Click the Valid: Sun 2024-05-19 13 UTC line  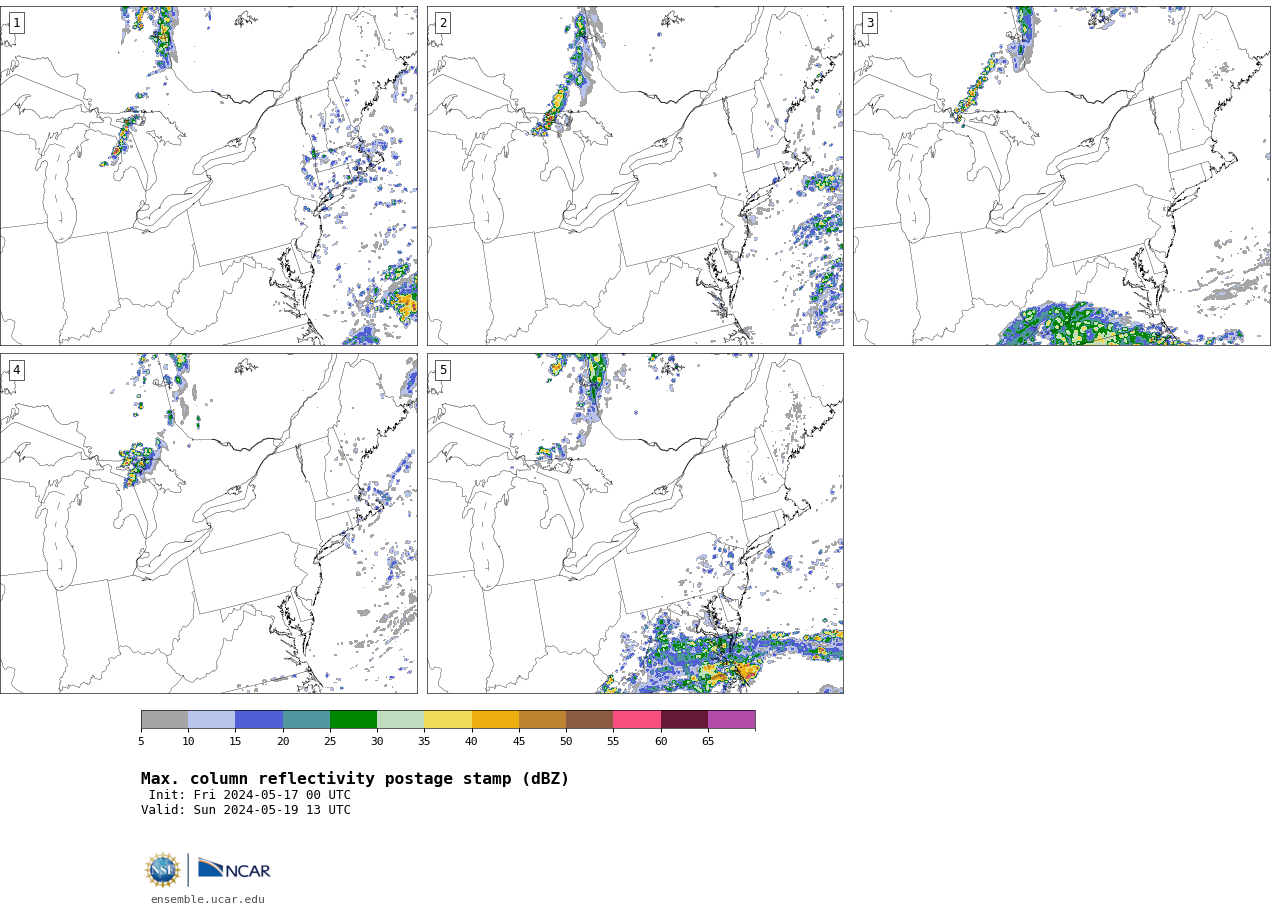246,810
